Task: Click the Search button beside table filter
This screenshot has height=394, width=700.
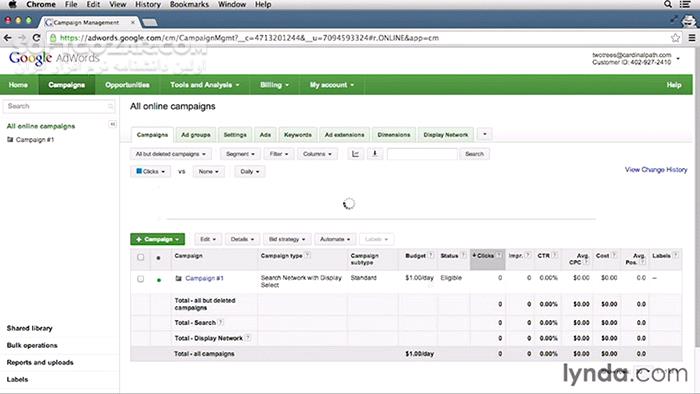Action: click(475, 154)
